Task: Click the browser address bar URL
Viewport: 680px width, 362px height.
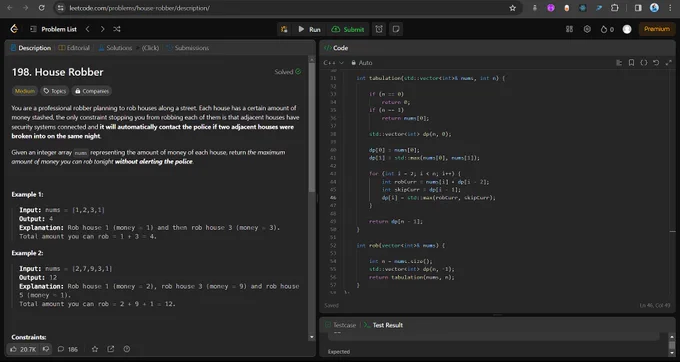Action: [139, 8]
